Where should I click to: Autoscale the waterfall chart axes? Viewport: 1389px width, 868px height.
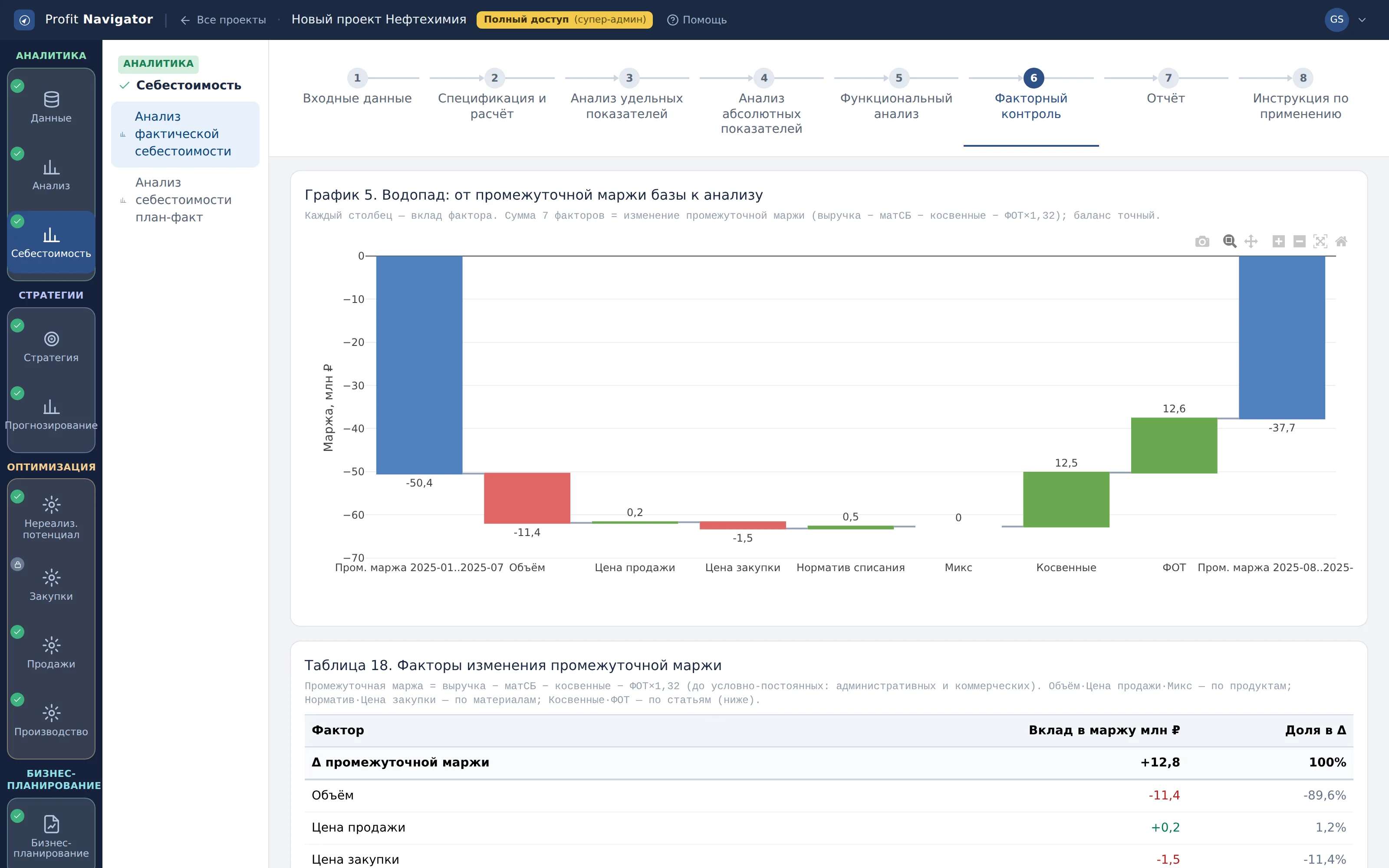1320,241
